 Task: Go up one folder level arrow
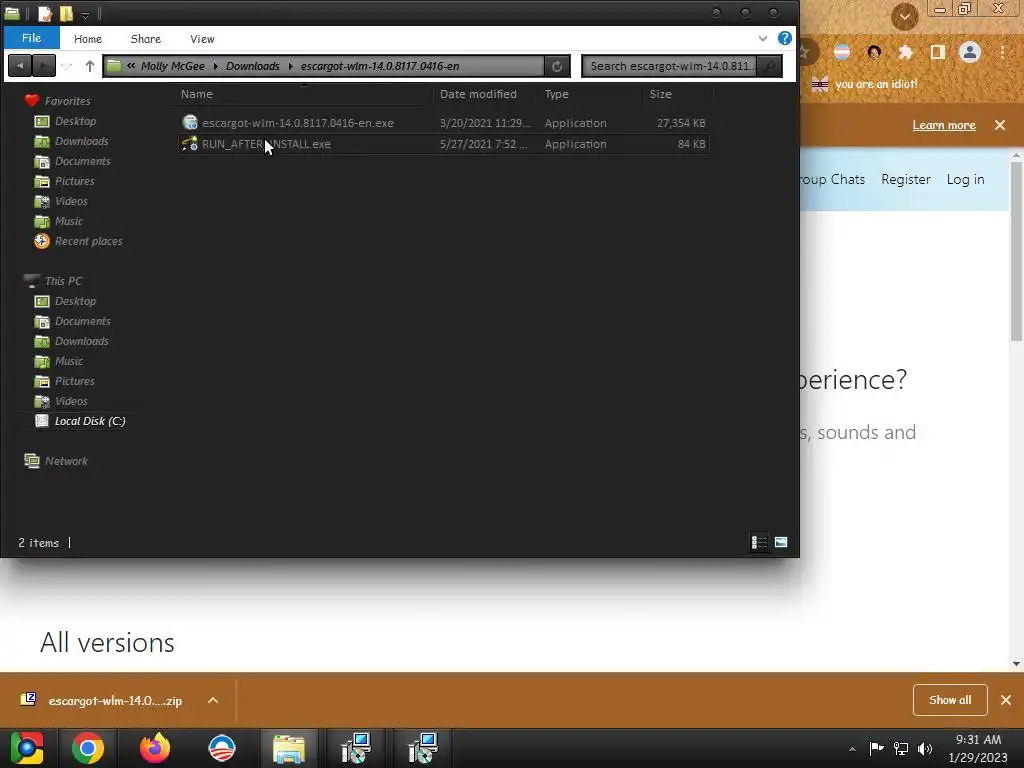[89, 66]
